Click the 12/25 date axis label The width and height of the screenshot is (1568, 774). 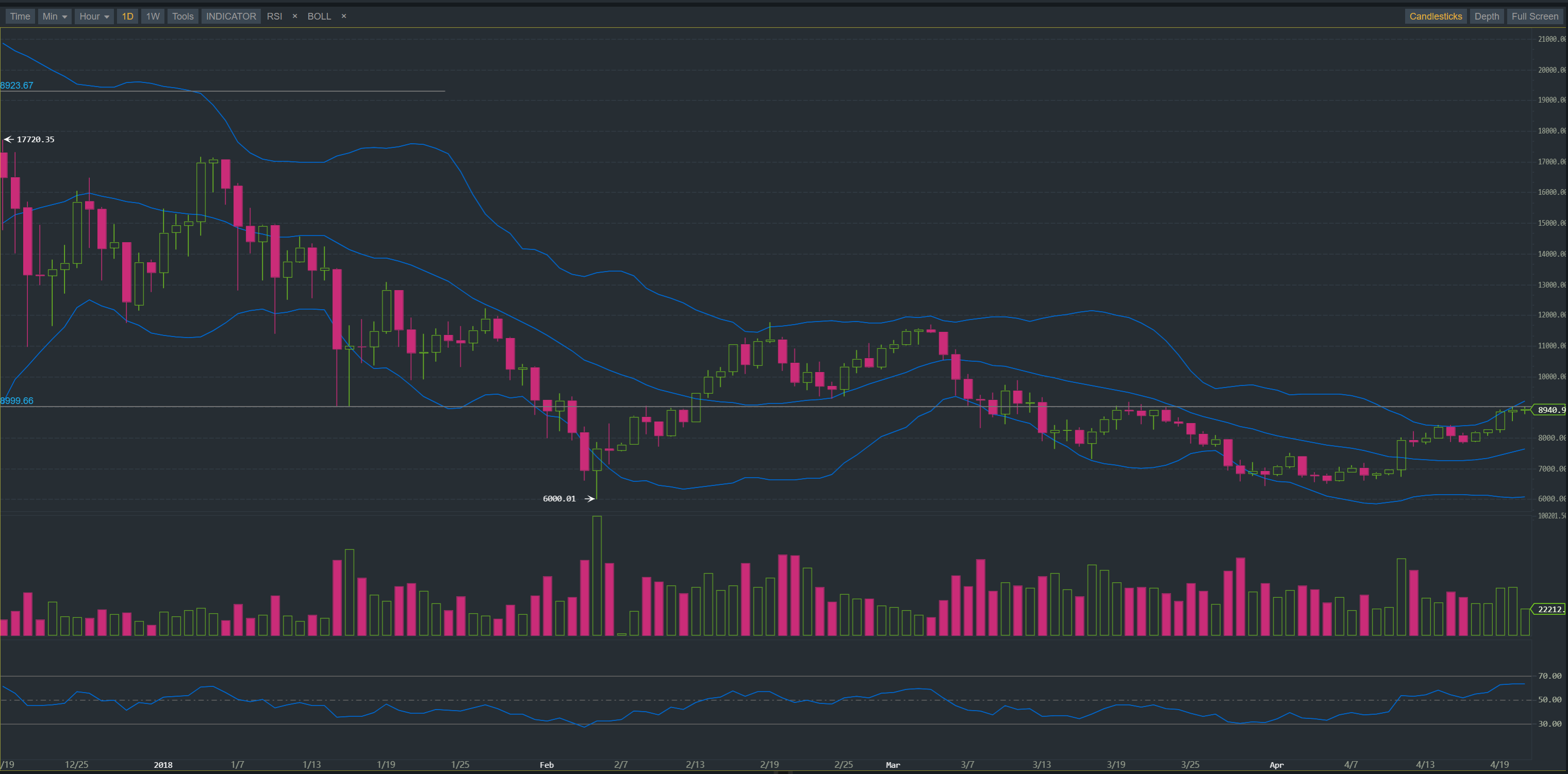(77, 764)
